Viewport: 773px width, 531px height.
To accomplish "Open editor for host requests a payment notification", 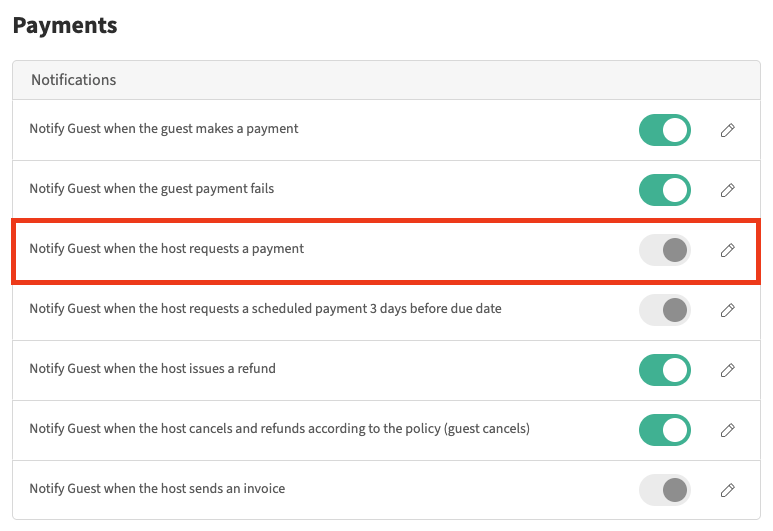I will click(x=728, y=250).
